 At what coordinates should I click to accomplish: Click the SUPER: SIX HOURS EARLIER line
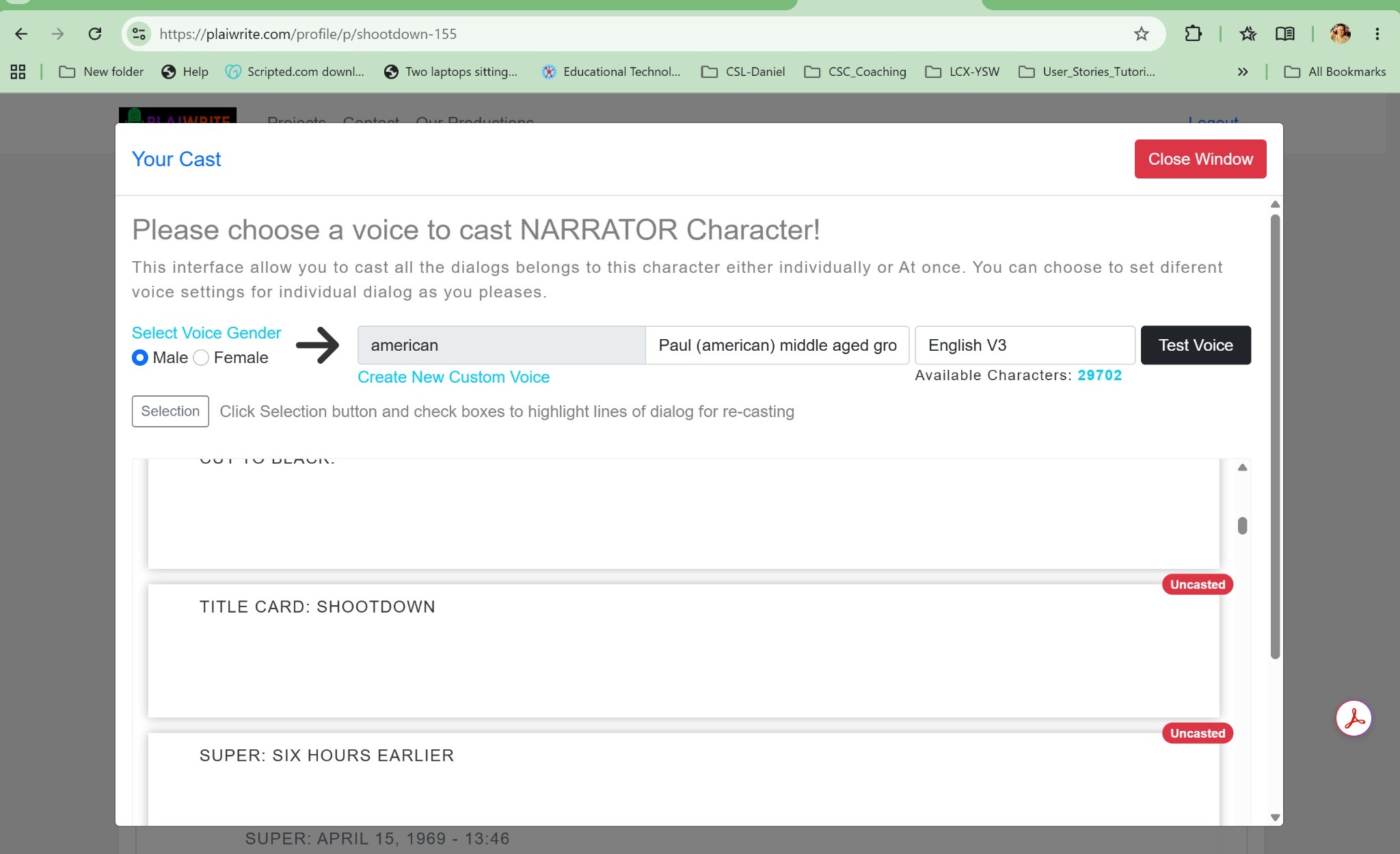coord(327,756)
